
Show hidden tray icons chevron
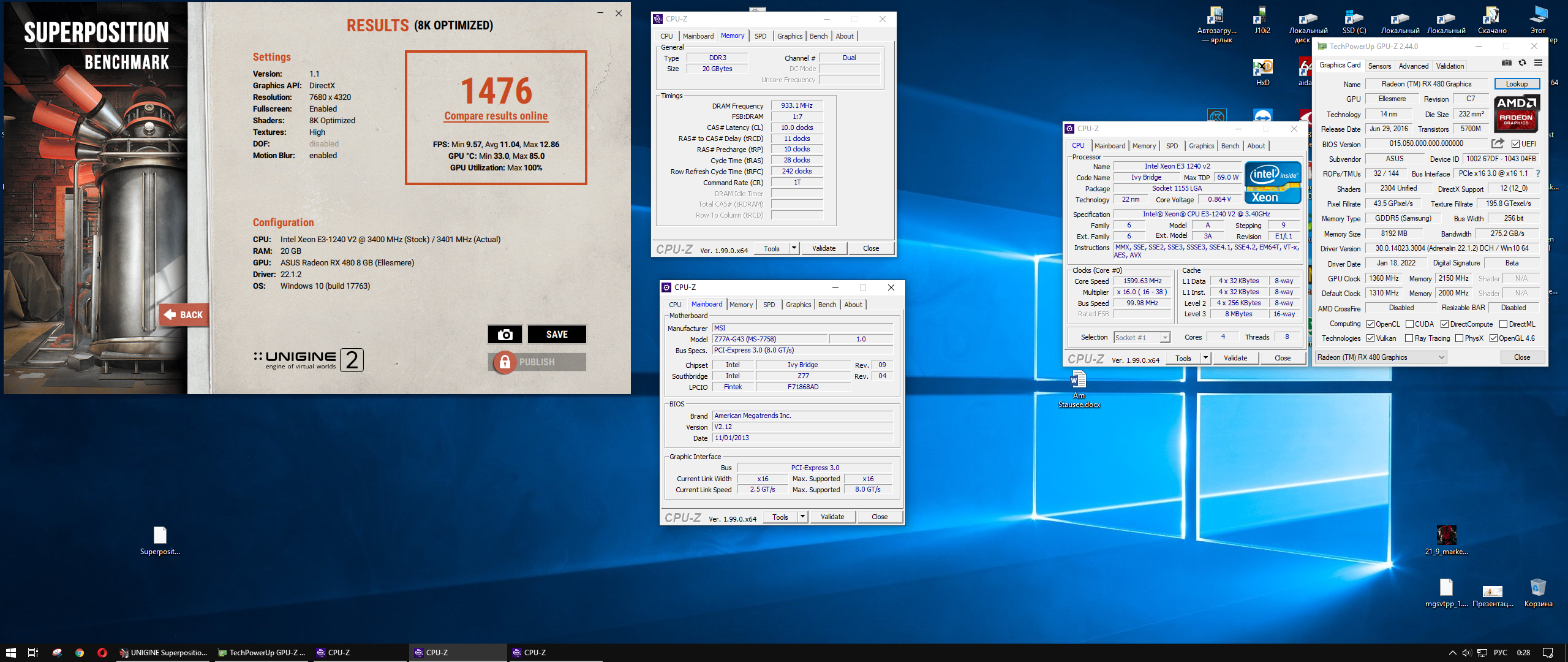[x=1452, y=653]
